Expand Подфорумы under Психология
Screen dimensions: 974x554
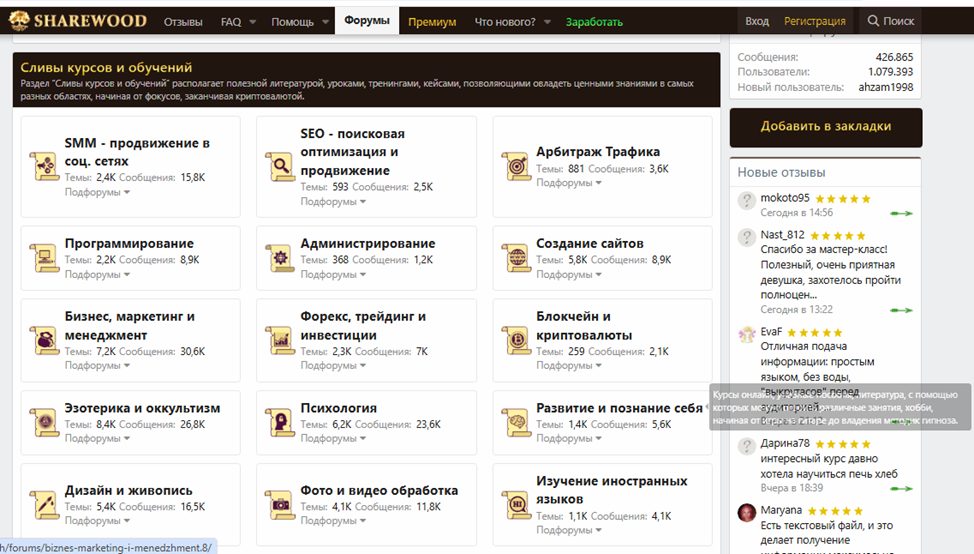333,438
